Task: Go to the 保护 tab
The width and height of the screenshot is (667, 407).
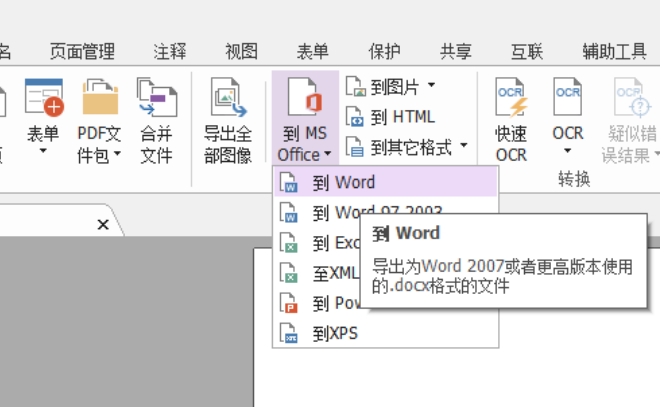Action: [384, 51]
